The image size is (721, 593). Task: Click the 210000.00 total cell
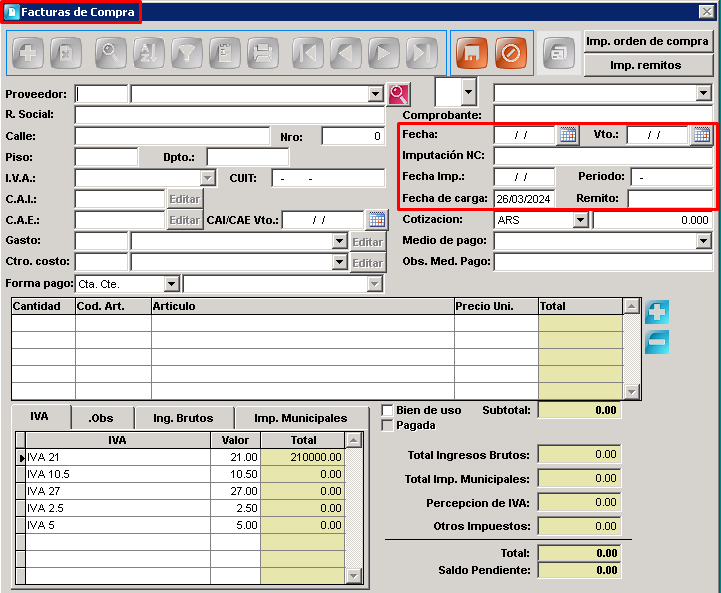point(303,457)
